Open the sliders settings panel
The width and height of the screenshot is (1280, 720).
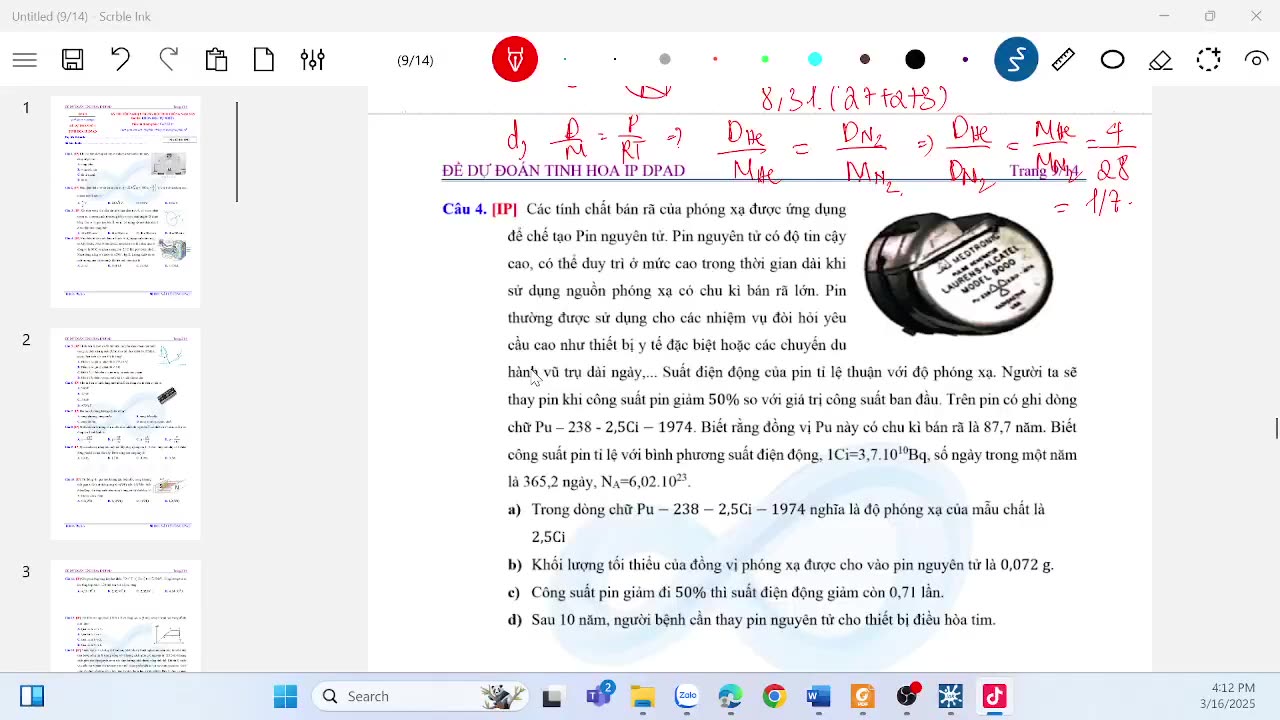(312, 60)
